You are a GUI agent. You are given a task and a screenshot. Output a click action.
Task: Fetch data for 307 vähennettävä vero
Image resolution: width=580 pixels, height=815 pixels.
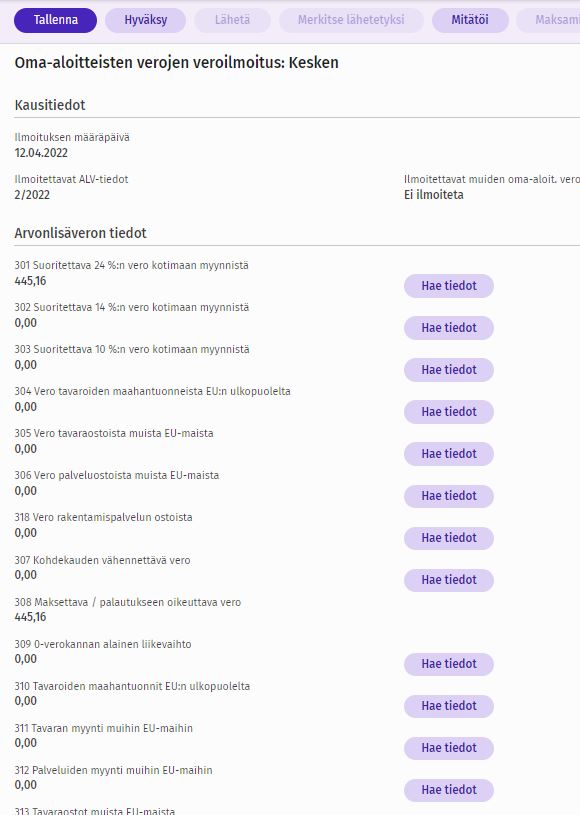tap(449, 580)
